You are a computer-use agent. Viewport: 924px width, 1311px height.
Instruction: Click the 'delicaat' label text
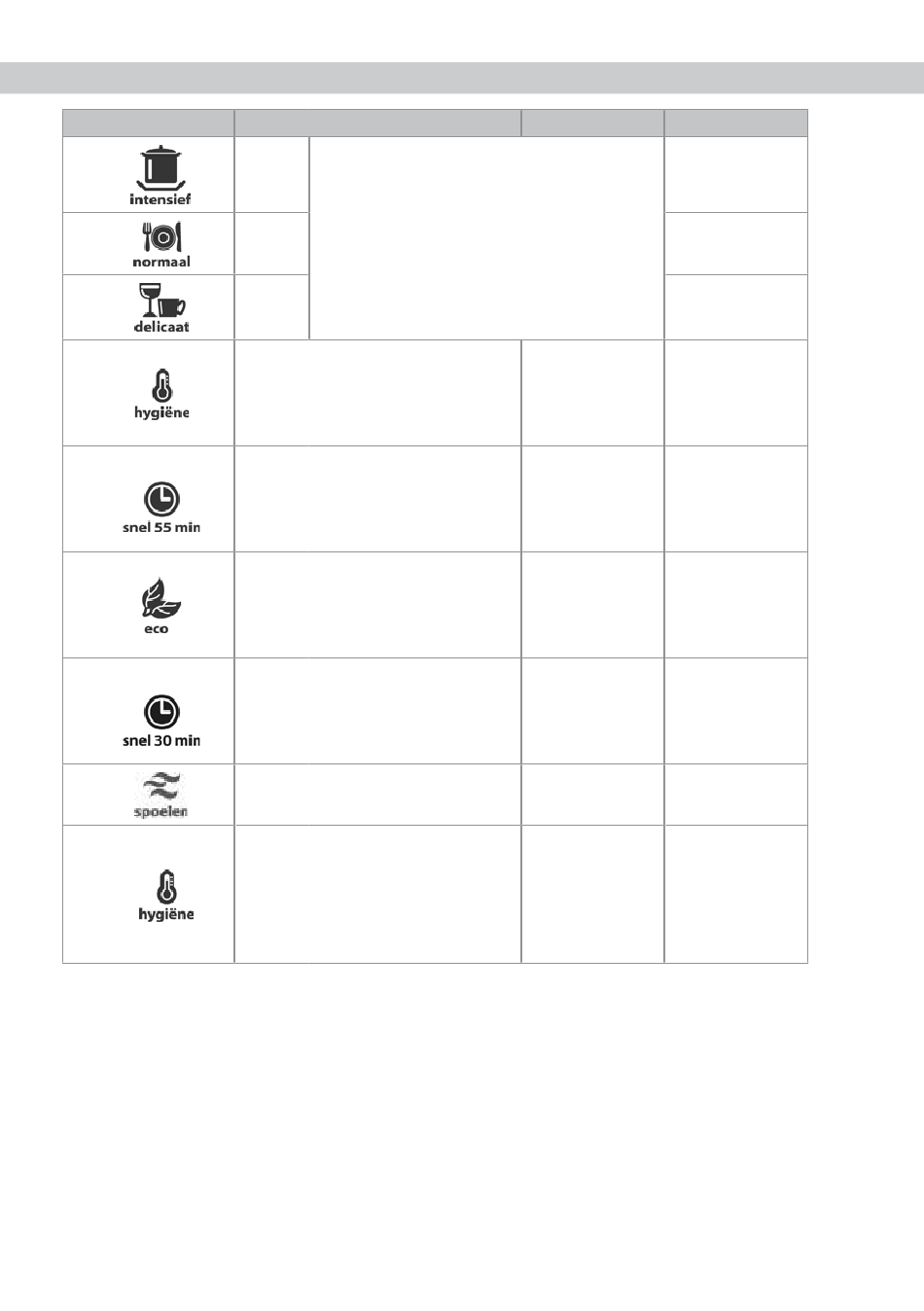161,327
